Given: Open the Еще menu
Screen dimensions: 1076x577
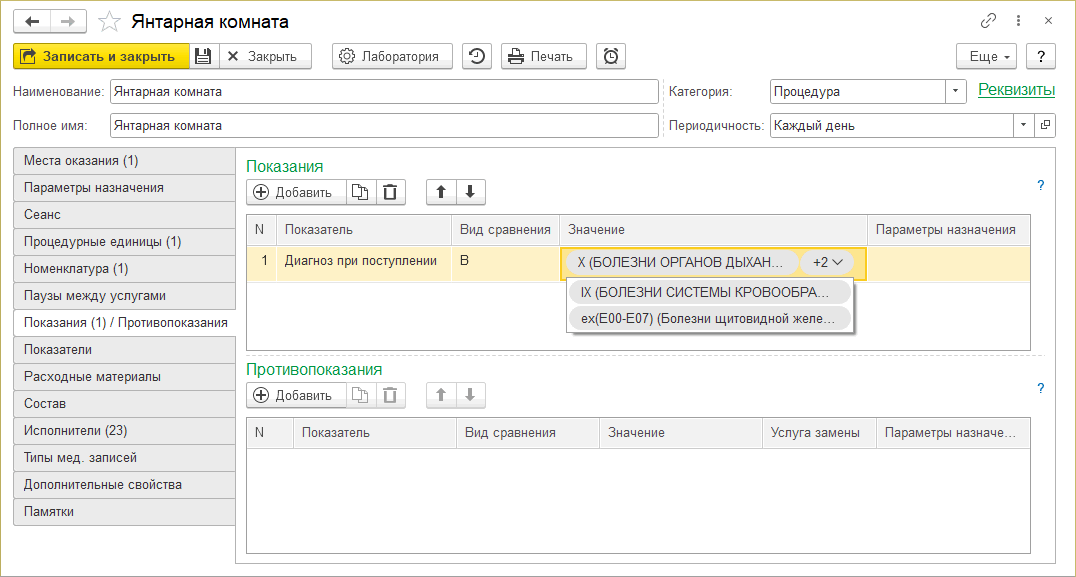Looking at the screenshot, I should click(986, 56).
